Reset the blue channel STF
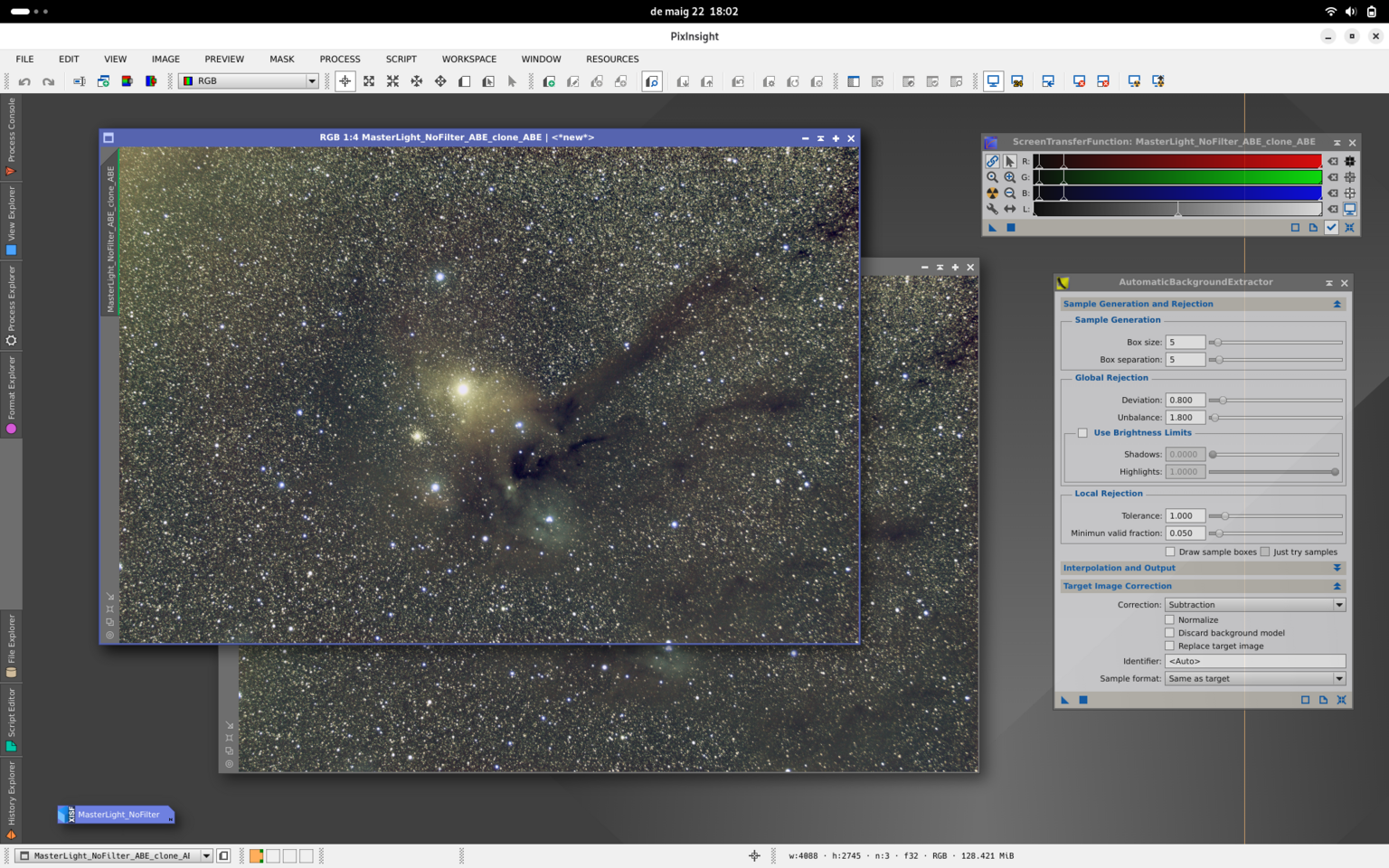The width and height of the screenshot is (1389, 868). [x=1333, y=193]
